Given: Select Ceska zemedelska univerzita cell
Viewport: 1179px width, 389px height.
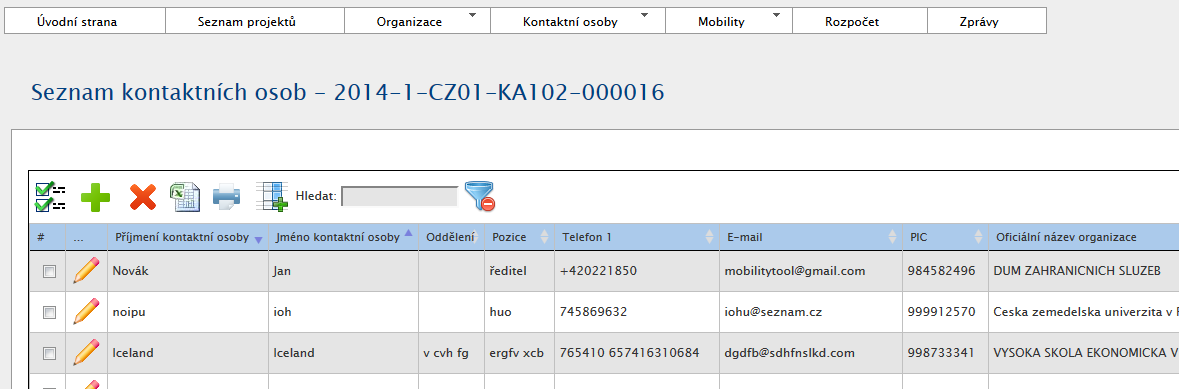Looking at the screenshot, I should (1084, 312).
